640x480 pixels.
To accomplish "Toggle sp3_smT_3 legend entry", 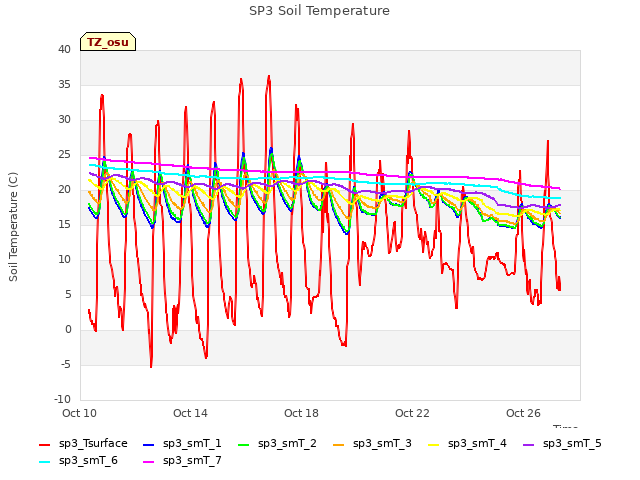I will click(372, 443).
